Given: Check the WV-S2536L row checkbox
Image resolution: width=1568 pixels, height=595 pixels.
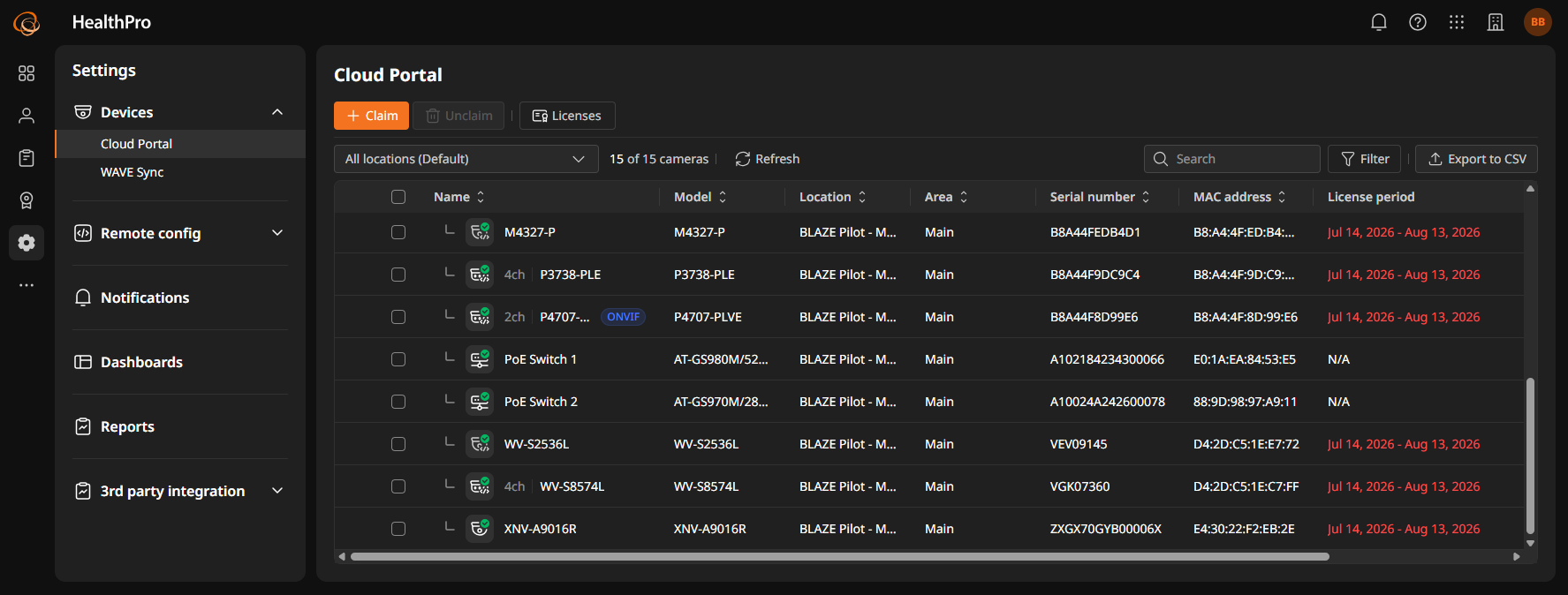Looking at the screenshot, I should 398,444.
